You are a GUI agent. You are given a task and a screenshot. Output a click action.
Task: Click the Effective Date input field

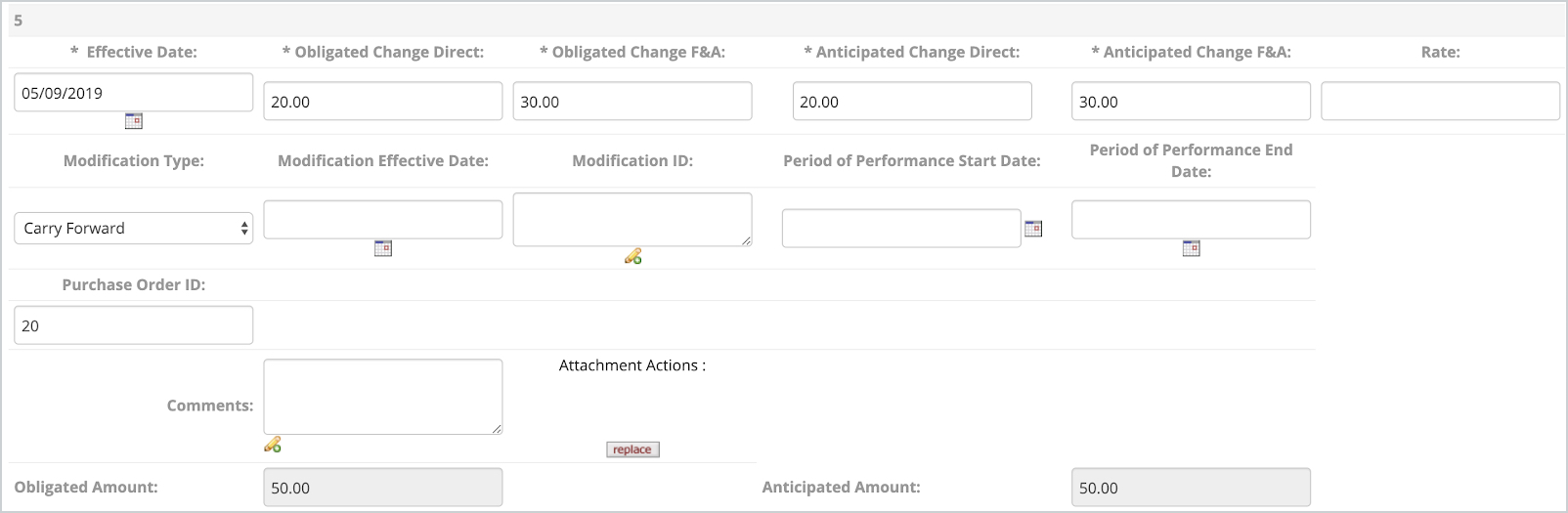(134, 93)
